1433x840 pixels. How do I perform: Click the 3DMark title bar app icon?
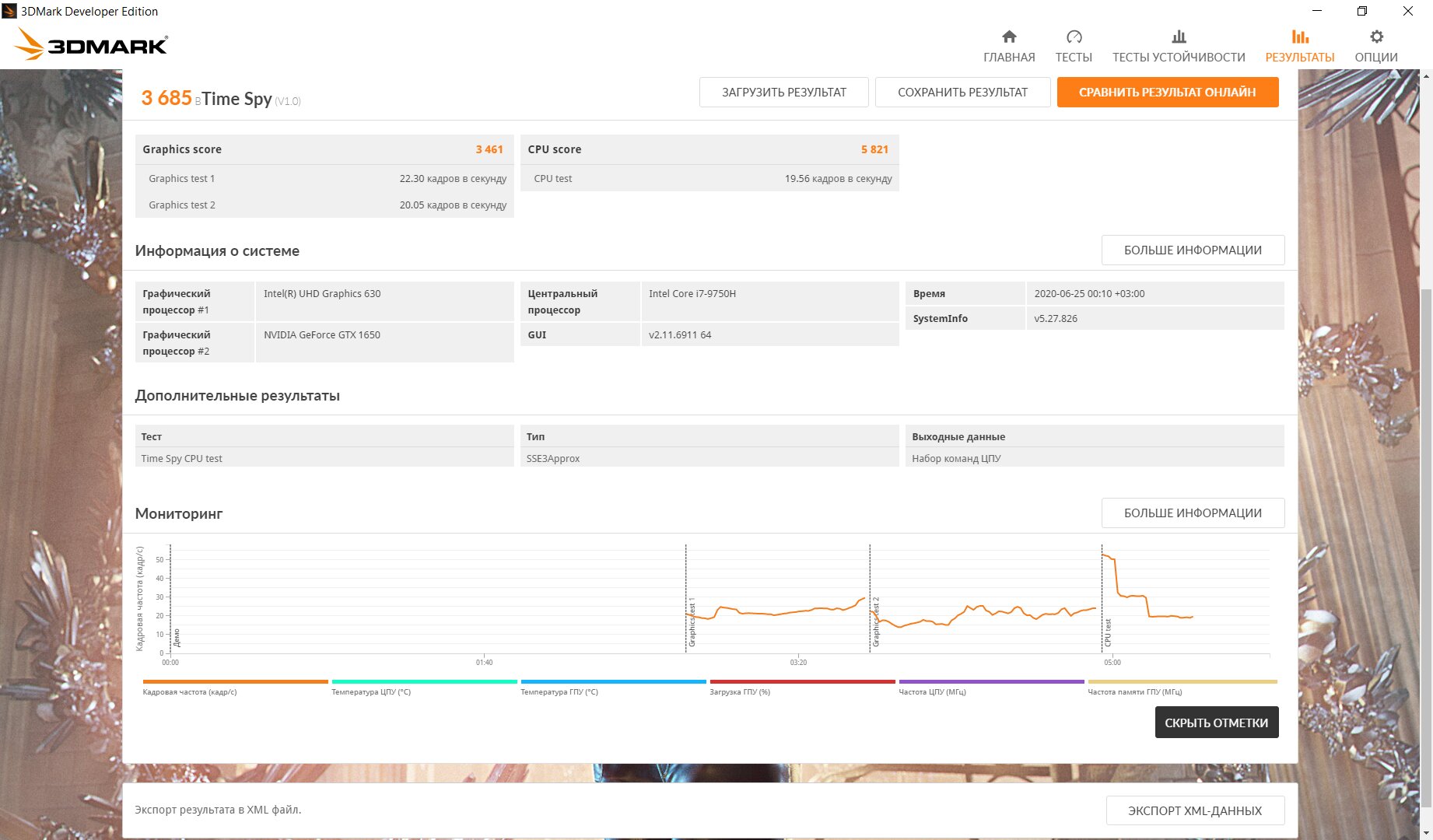tap(9, 11)
